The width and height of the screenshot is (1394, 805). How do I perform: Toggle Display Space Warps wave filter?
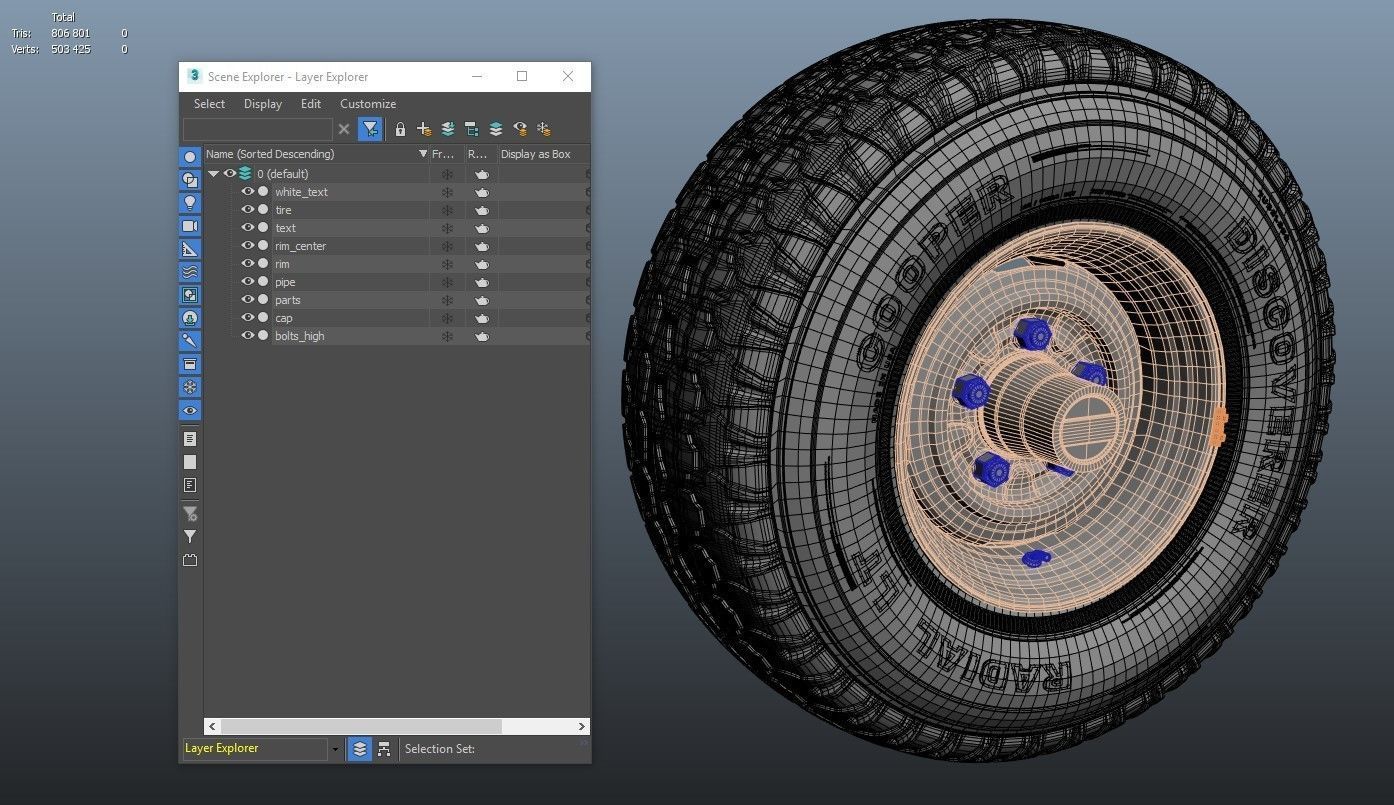[x=190, y=272]
